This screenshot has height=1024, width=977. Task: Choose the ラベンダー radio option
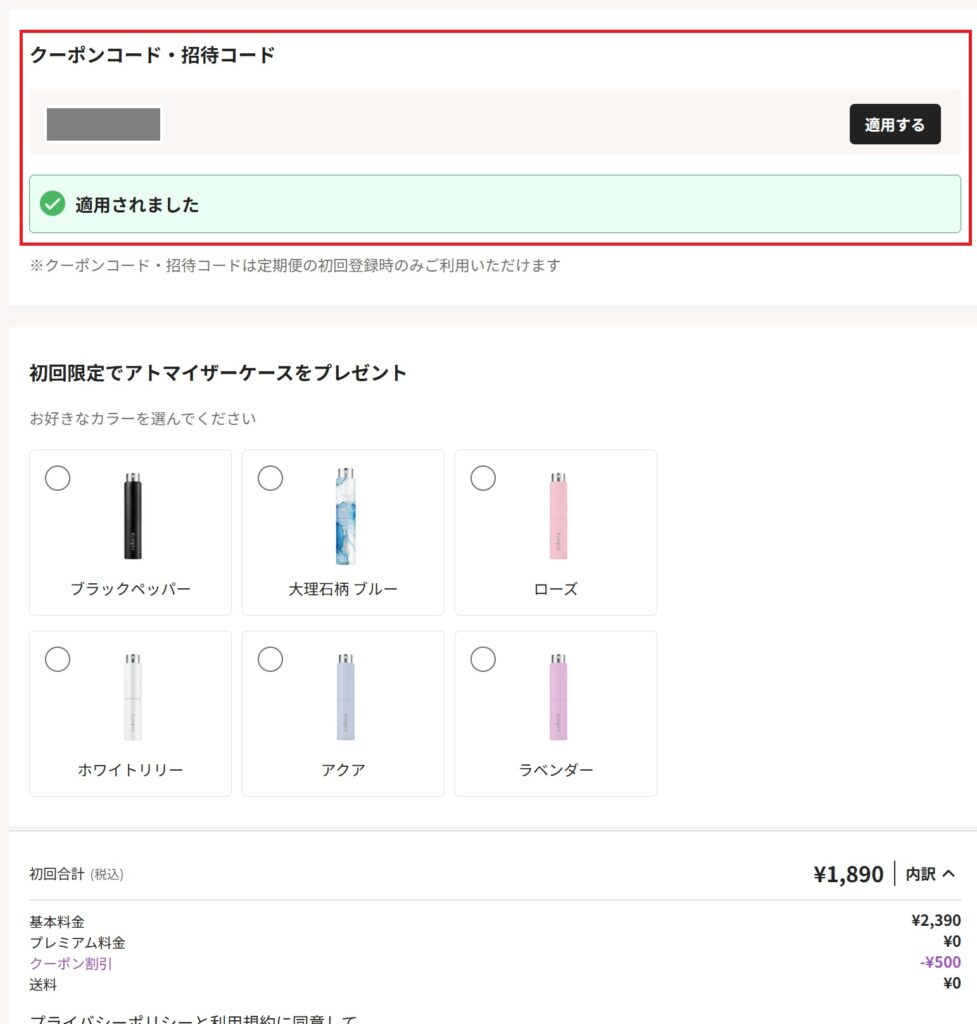(483, 659)
